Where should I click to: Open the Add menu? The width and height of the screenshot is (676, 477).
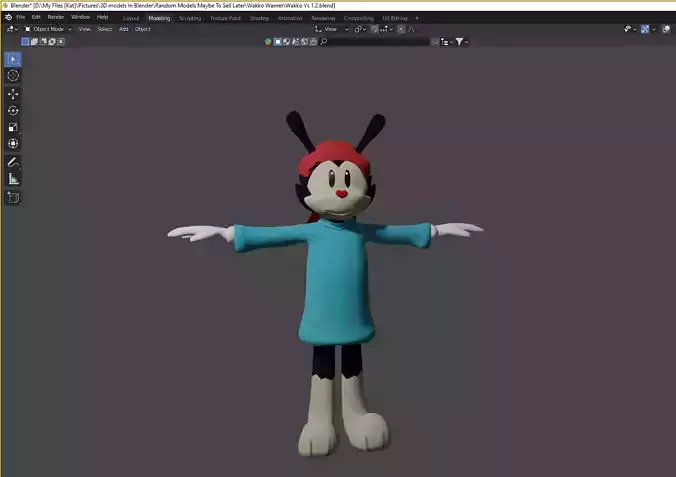point(124,29)
